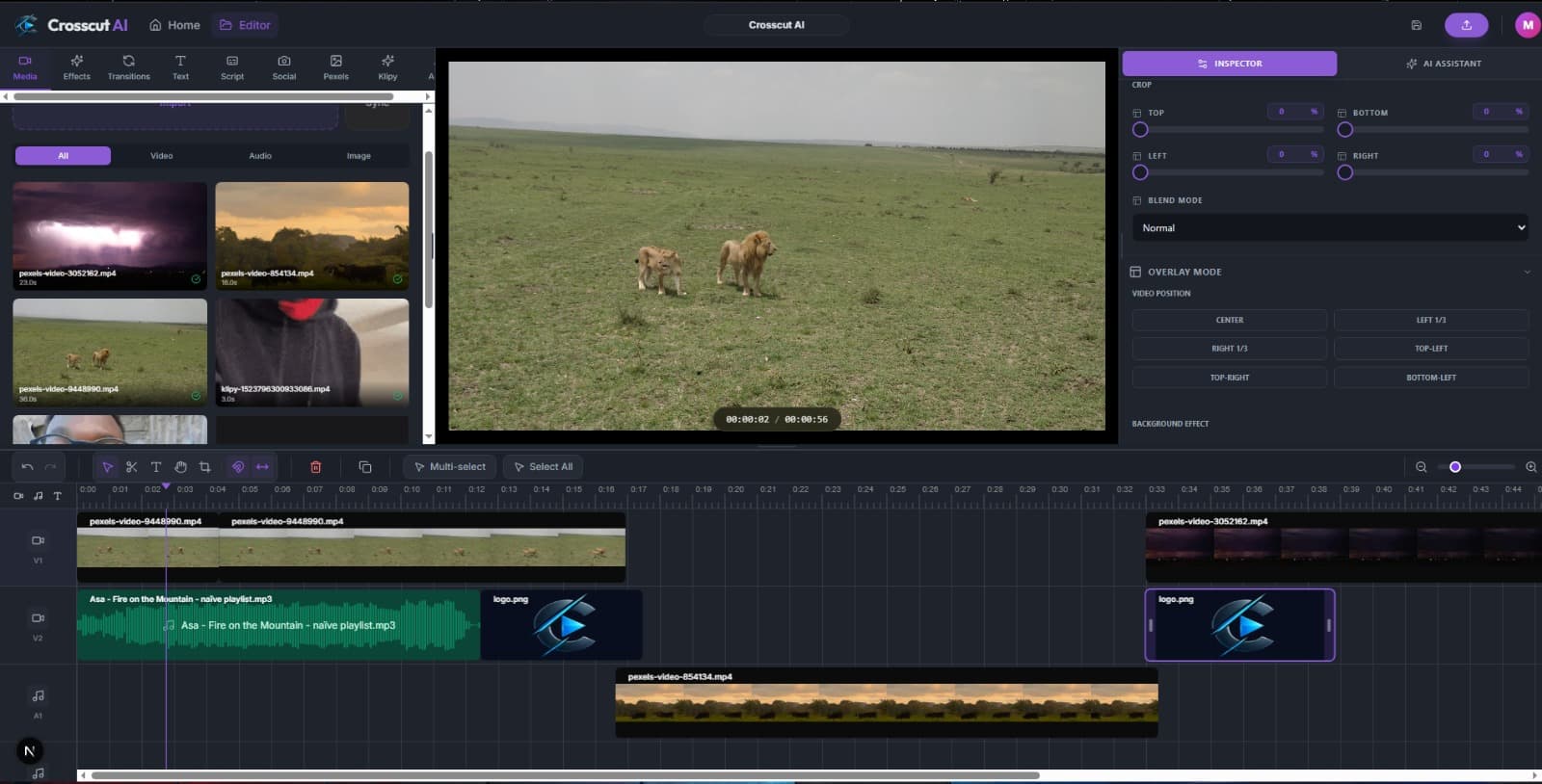Zoom in on the timeline
Screen dimensions: 1542x784
click(1530, 467)
